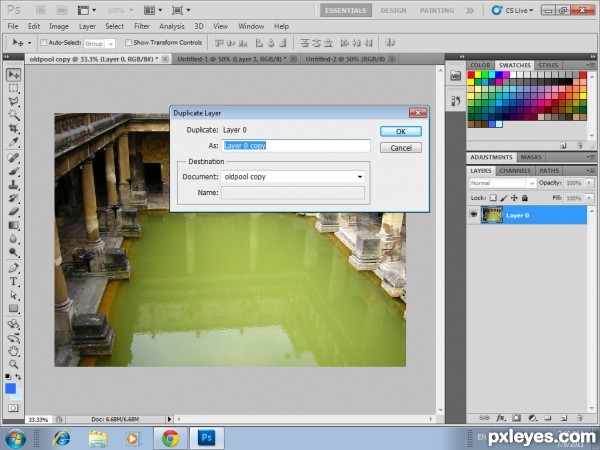Switch to the Painting workspace
Screen dimensions: 600x450
[437, 10]
